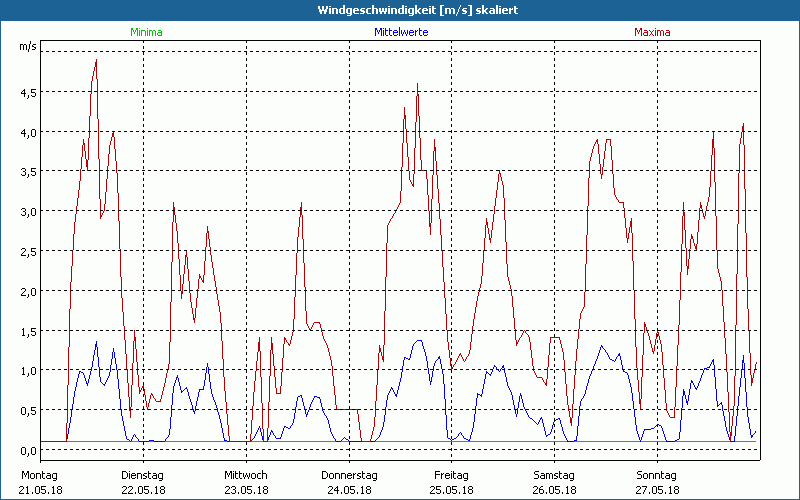Click the green Minima legend label
The width and height of the screenshot is (800, 500).
(x=145, y=32)
